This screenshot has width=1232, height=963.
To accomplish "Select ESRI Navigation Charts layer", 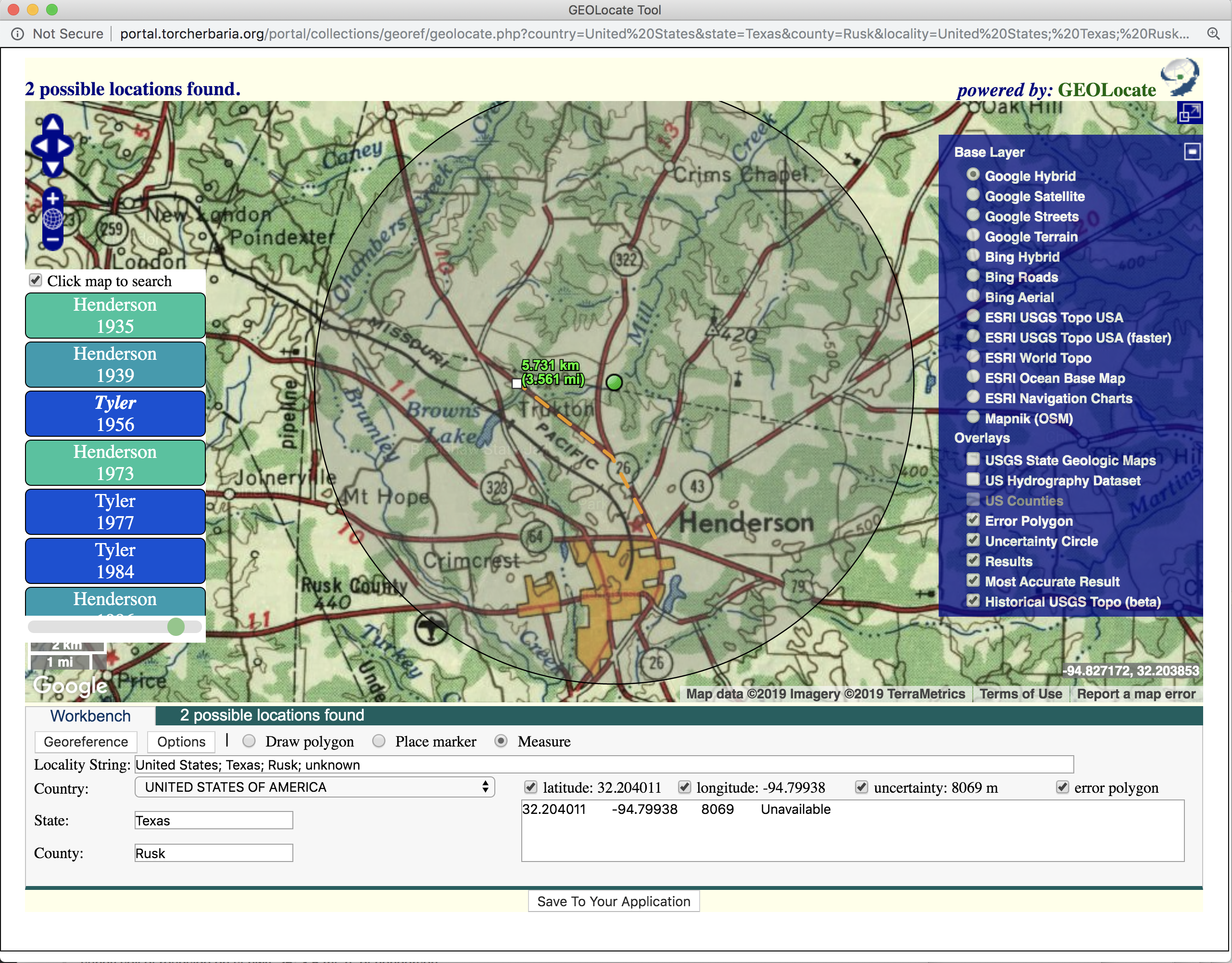I will 972,397.
